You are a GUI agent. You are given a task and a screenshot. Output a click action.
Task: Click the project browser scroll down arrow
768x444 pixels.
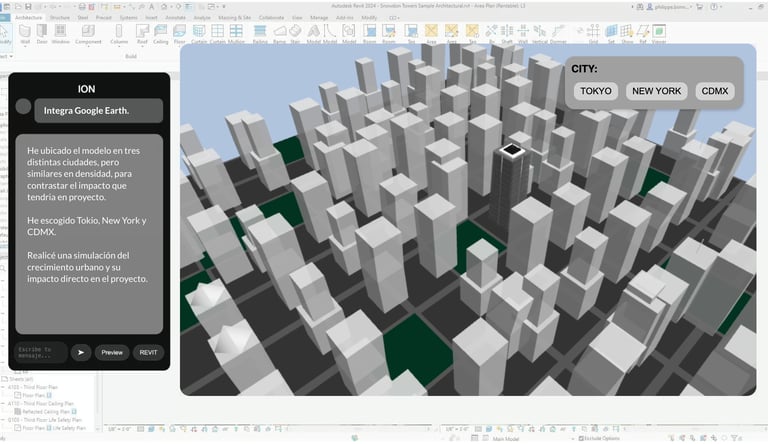[x=98, y=429]
